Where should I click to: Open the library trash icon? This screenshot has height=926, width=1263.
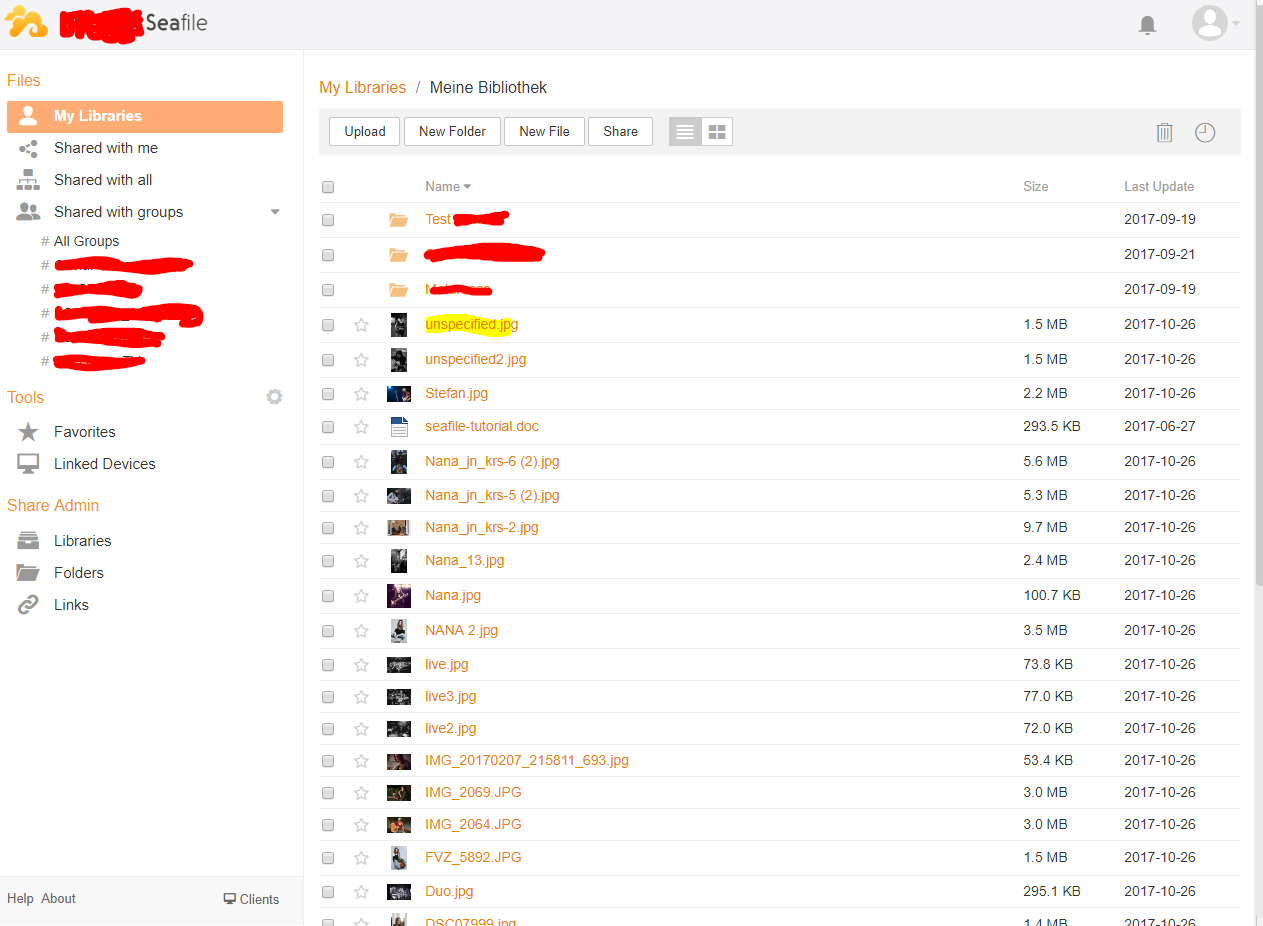click(1164, 132)
